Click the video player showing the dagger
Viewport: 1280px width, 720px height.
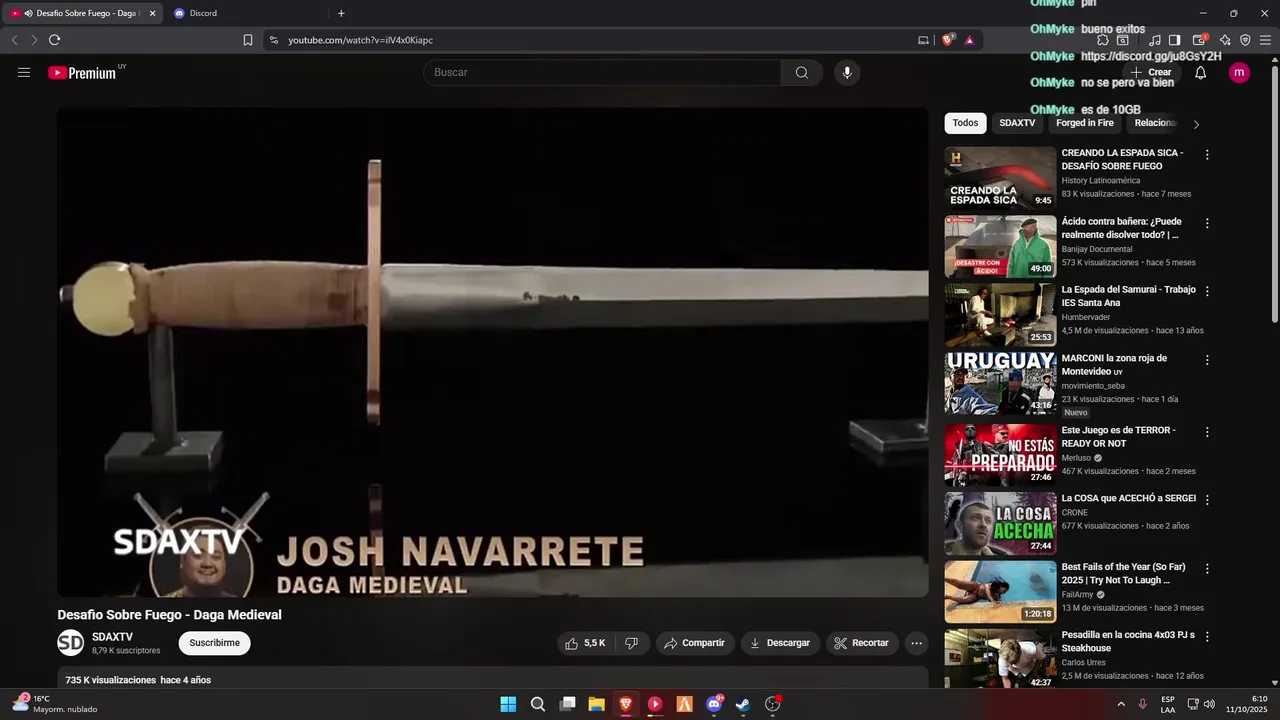(x=493, y=353)
